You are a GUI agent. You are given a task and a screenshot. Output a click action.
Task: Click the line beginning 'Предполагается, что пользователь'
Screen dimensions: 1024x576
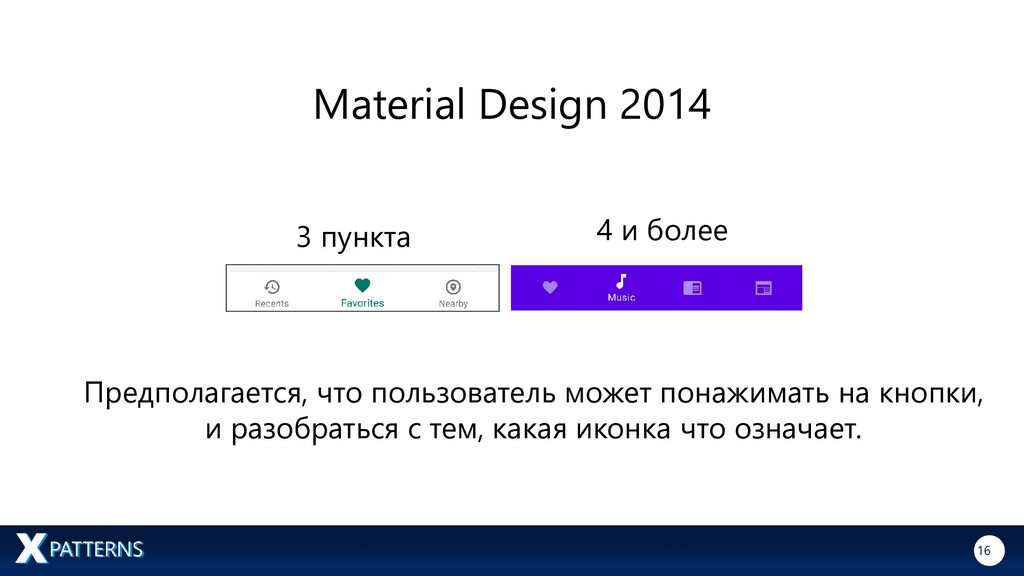pyautogui.click(x=534, y=394)
